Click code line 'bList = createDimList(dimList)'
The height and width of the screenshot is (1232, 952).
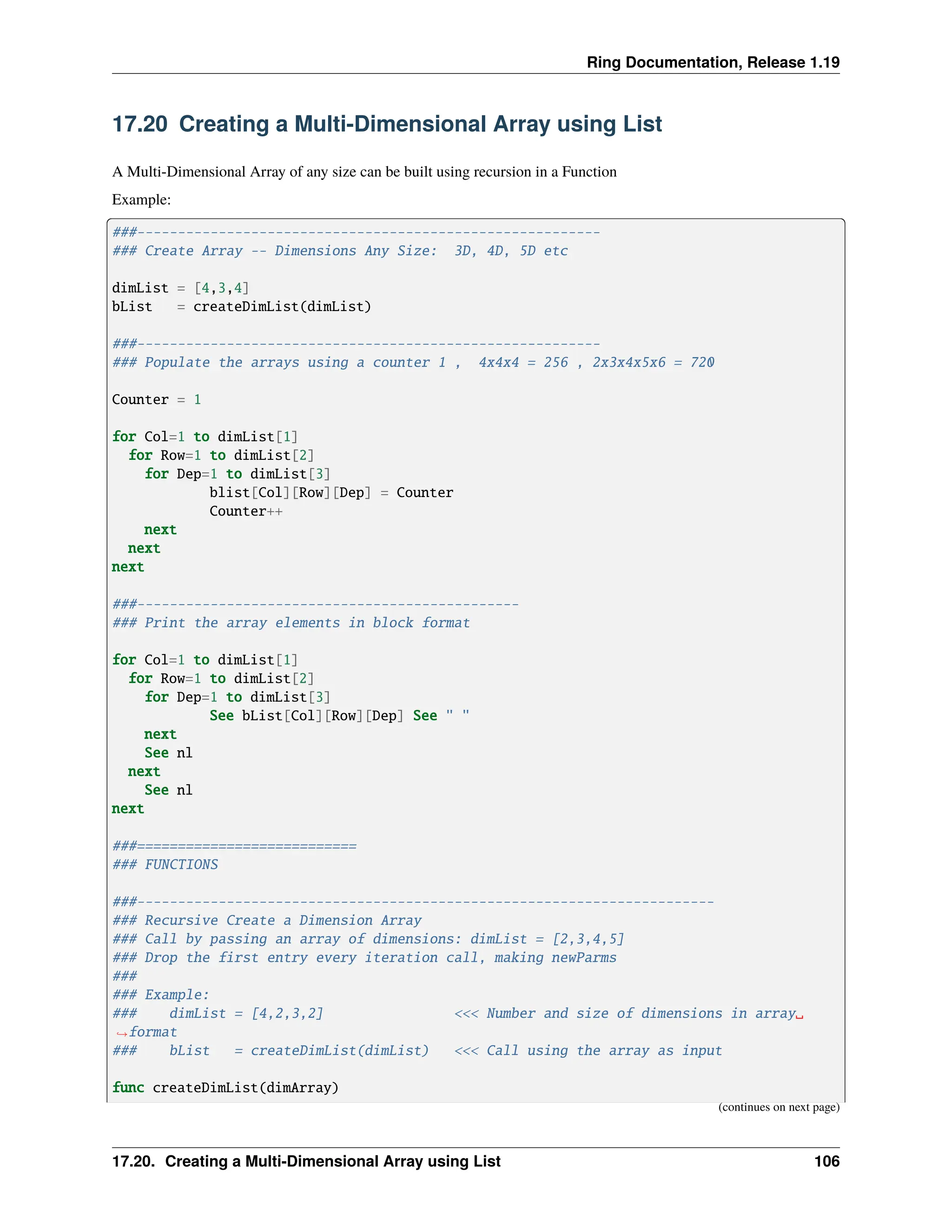coord(242,307)
